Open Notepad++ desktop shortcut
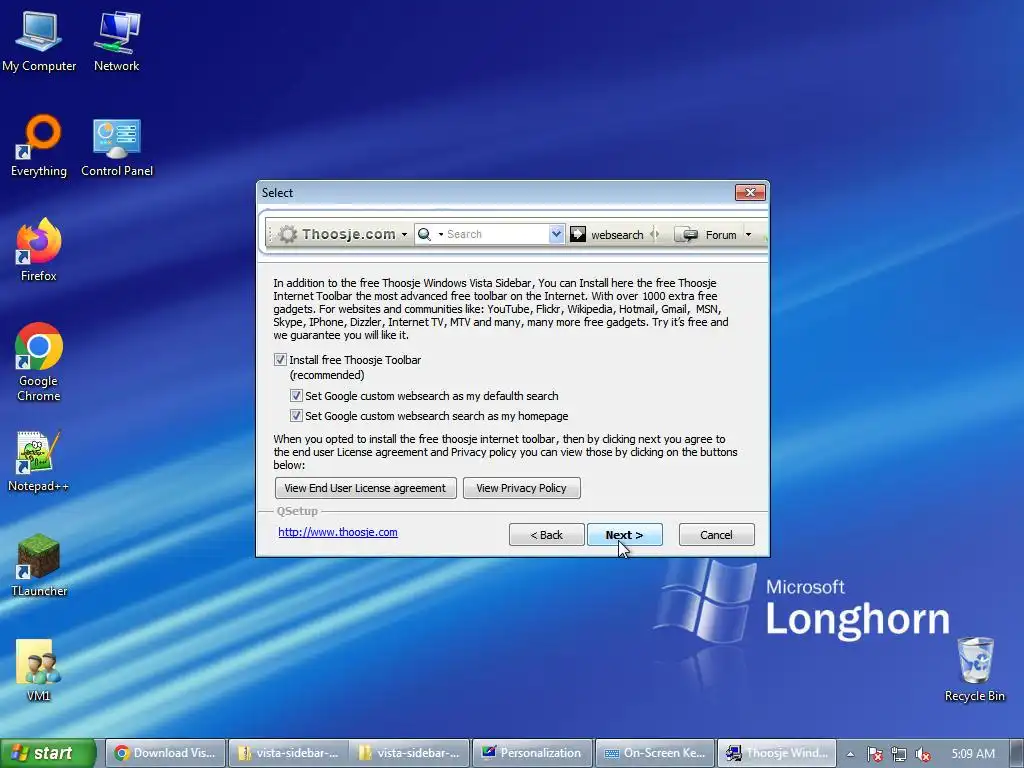This screenshot has height=768, width=1024. pyautogui.click(x=39, y=461)
